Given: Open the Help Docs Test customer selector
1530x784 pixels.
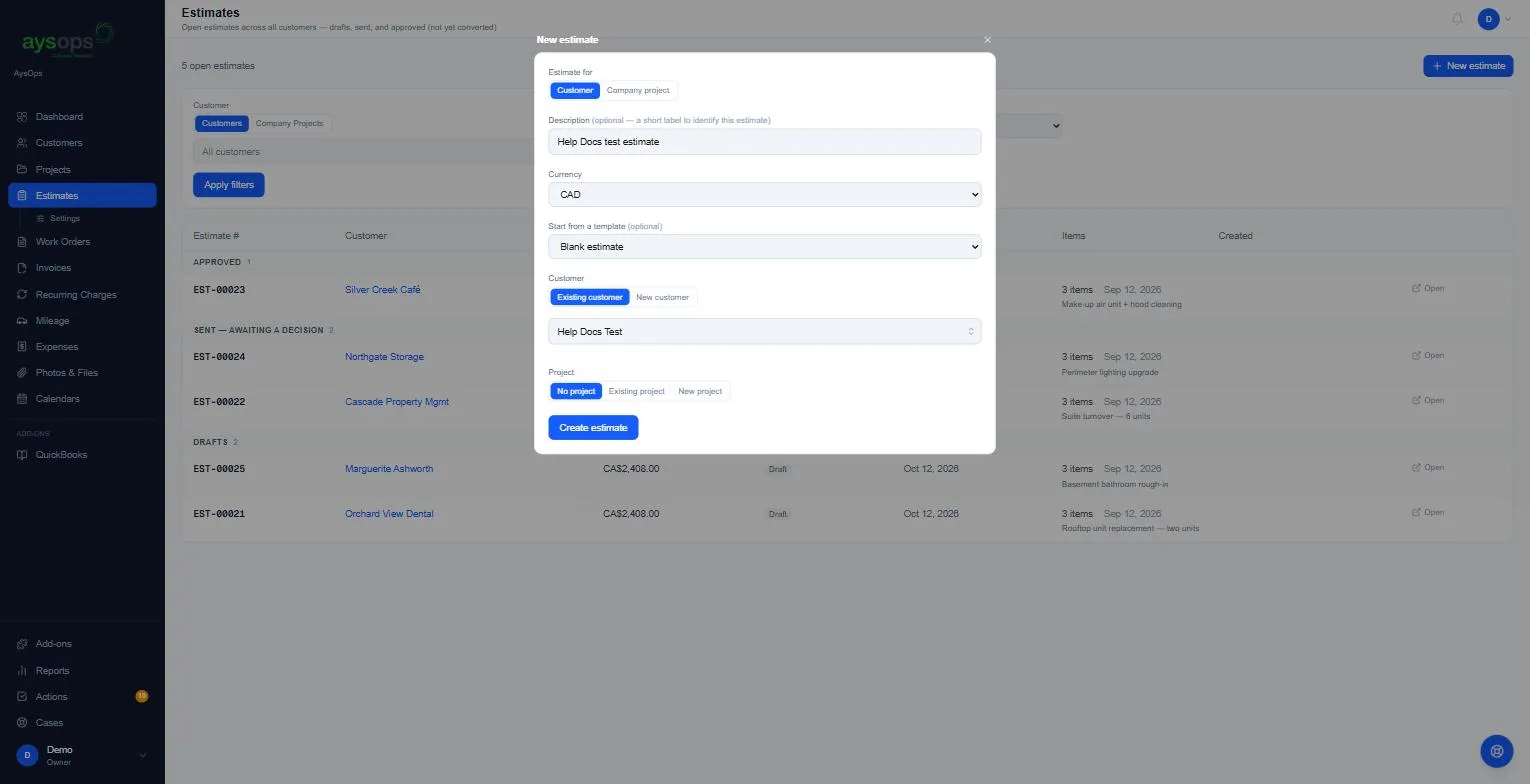Looking at the screenshot, I should coord(765,332).
